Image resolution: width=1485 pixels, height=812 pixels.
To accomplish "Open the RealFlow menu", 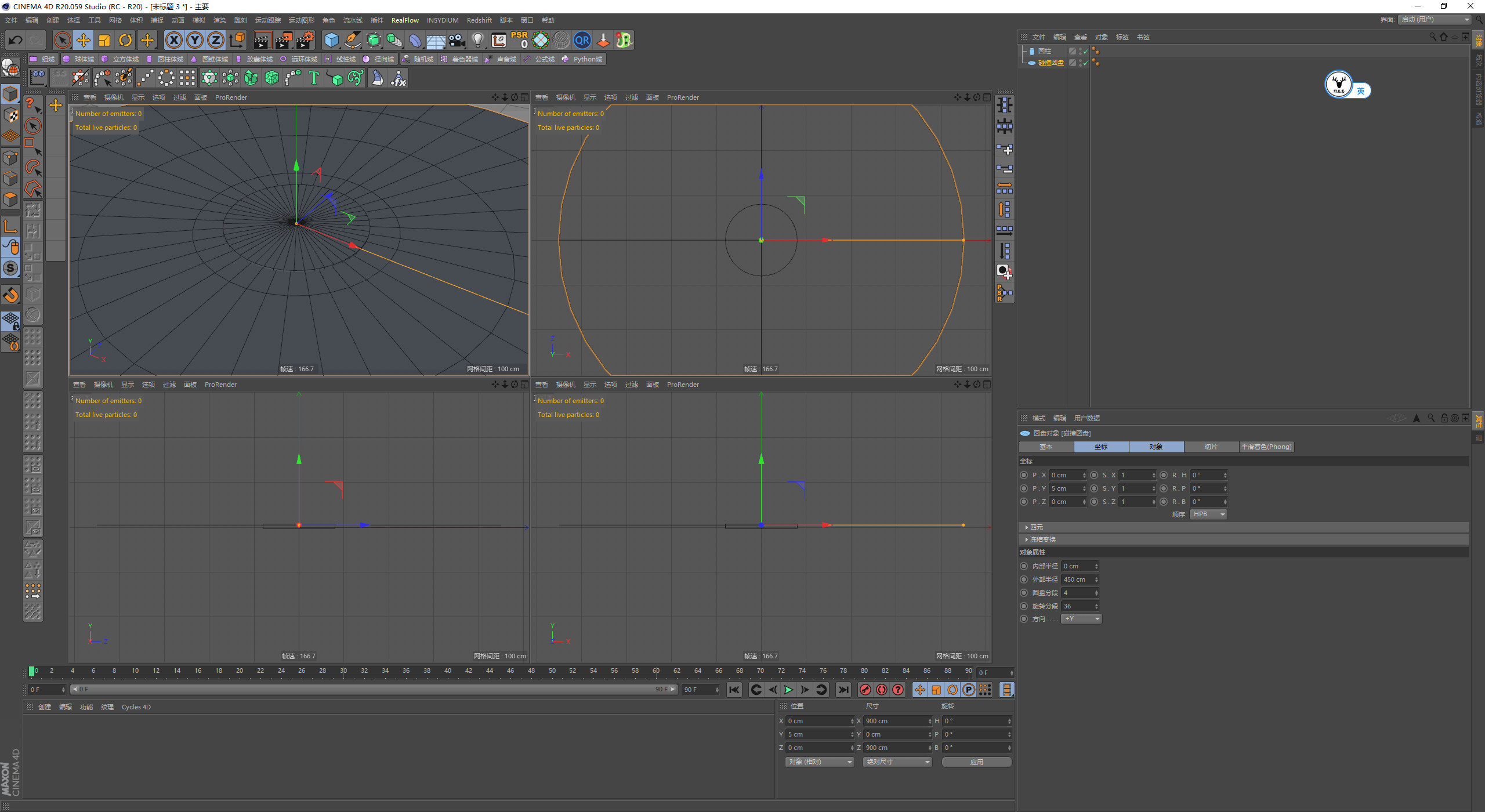I will (404, 20).
